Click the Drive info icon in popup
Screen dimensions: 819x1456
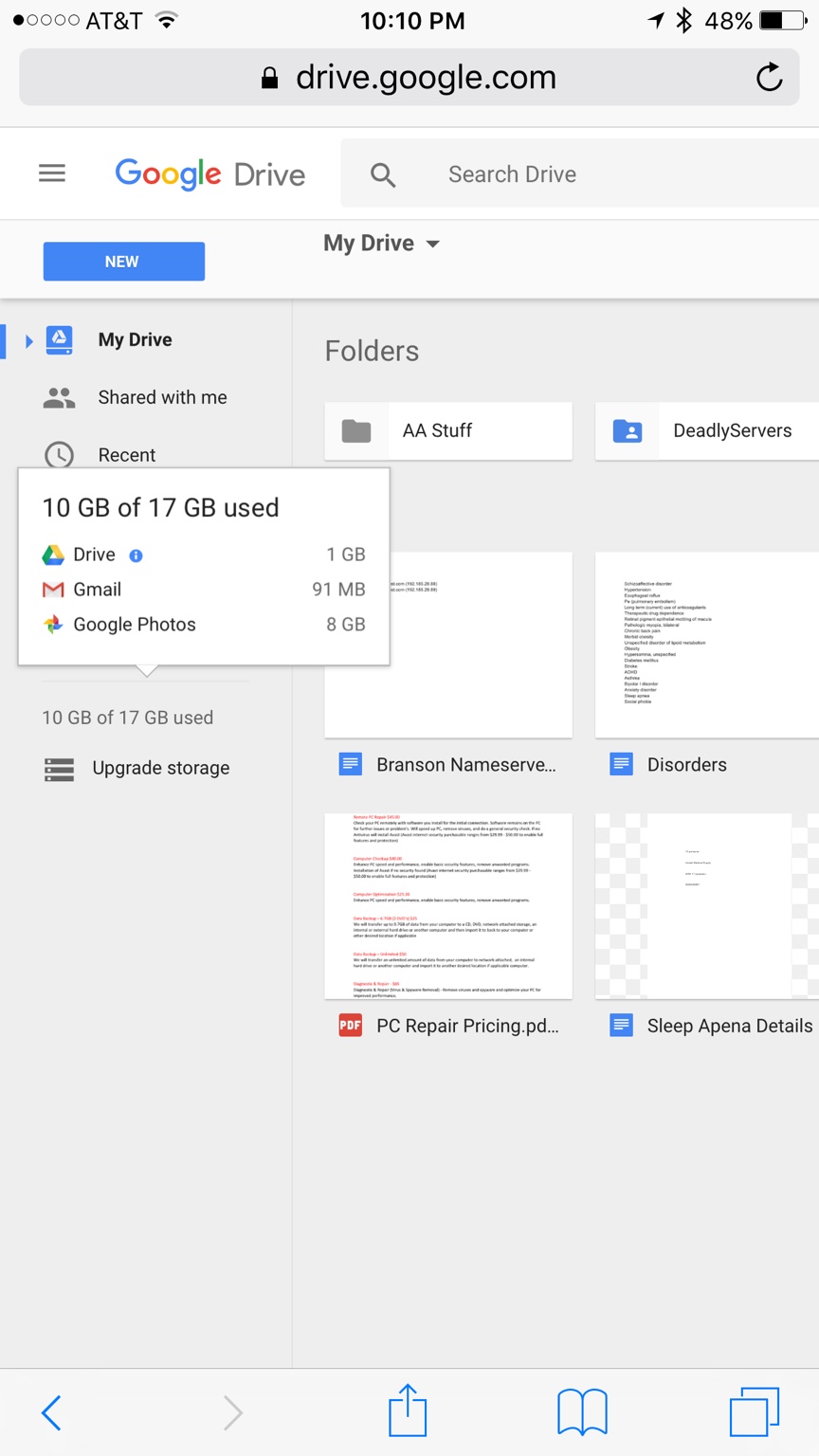point(136,555)
